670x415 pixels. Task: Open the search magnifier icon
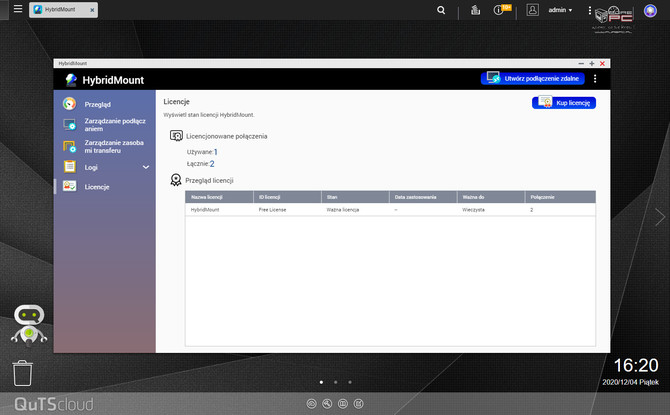pyautogui.click(x=441, y=10)
